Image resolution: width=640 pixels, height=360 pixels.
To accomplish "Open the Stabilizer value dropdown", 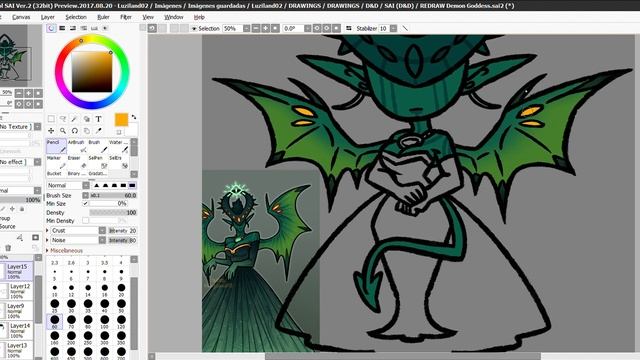I will [393, 28].
